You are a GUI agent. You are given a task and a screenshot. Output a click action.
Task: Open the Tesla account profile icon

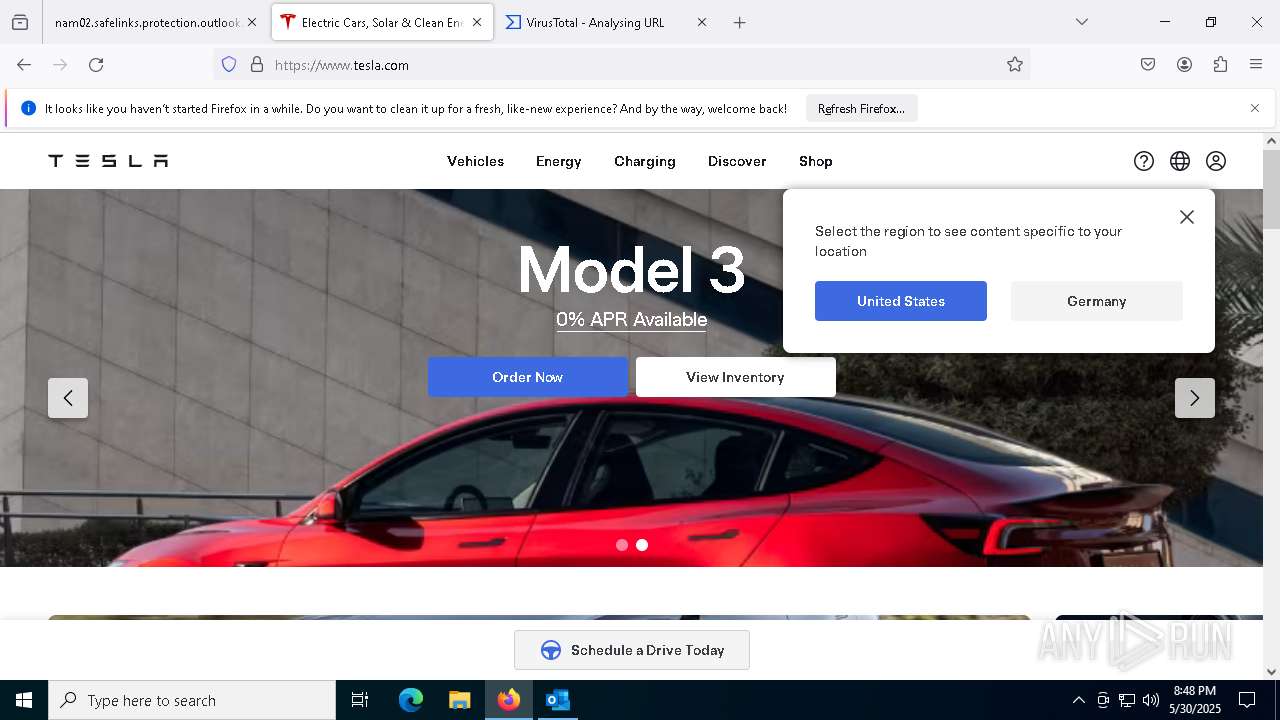click(1216, 161)
